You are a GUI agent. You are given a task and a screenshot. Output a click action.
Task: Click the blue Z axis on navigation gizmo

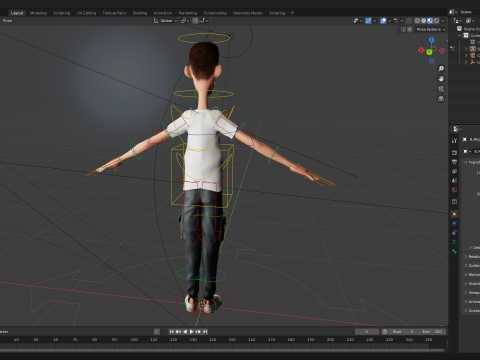(432, 40)
